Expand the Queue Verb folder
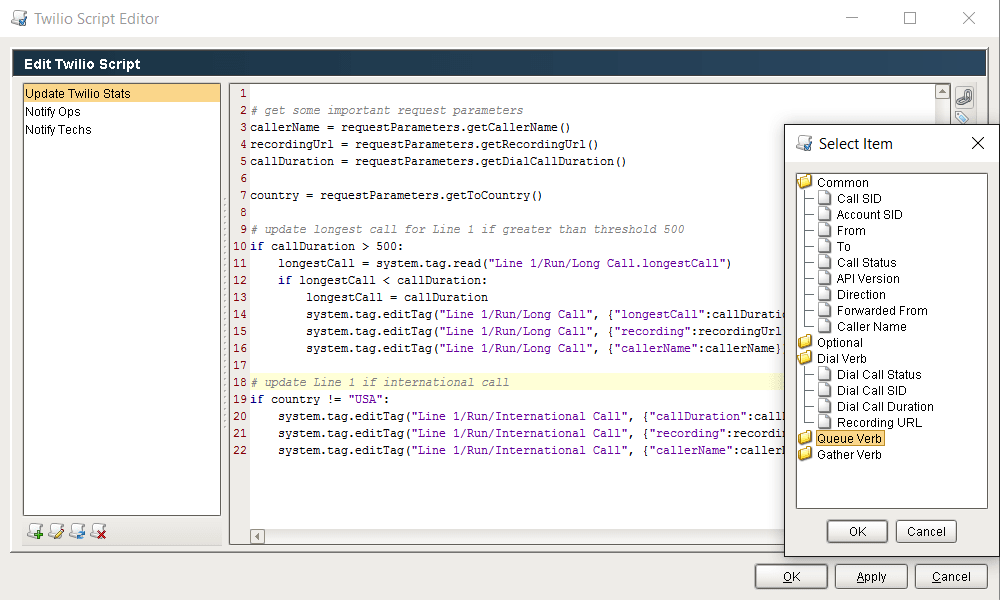The image size is (1000, 600). 805,438
